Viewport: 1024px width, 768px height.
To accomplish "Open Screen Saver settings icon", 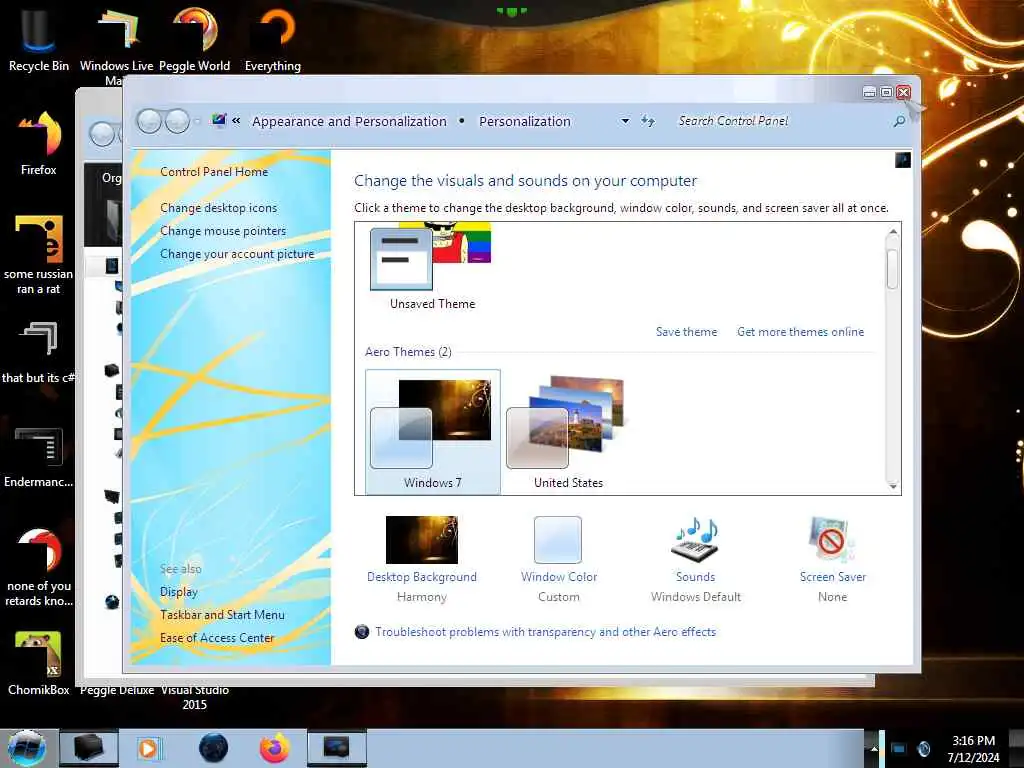I will coord(832,540).
